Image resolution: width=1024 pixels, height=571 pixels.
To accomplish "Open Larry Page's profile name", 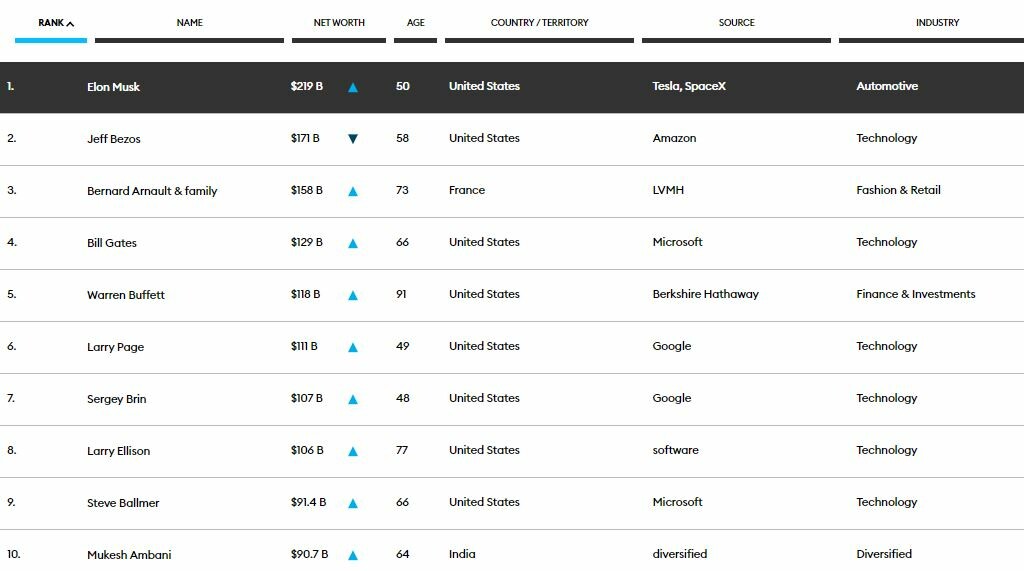I will click(116, 347).
